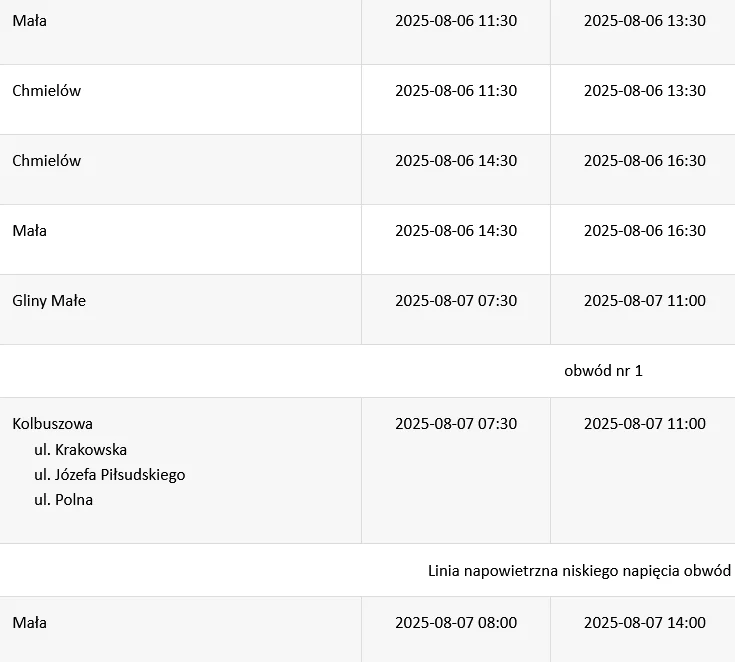Screen dimensions: 735x662
Task: Select the first Mała row name
Action: [30, 21]
